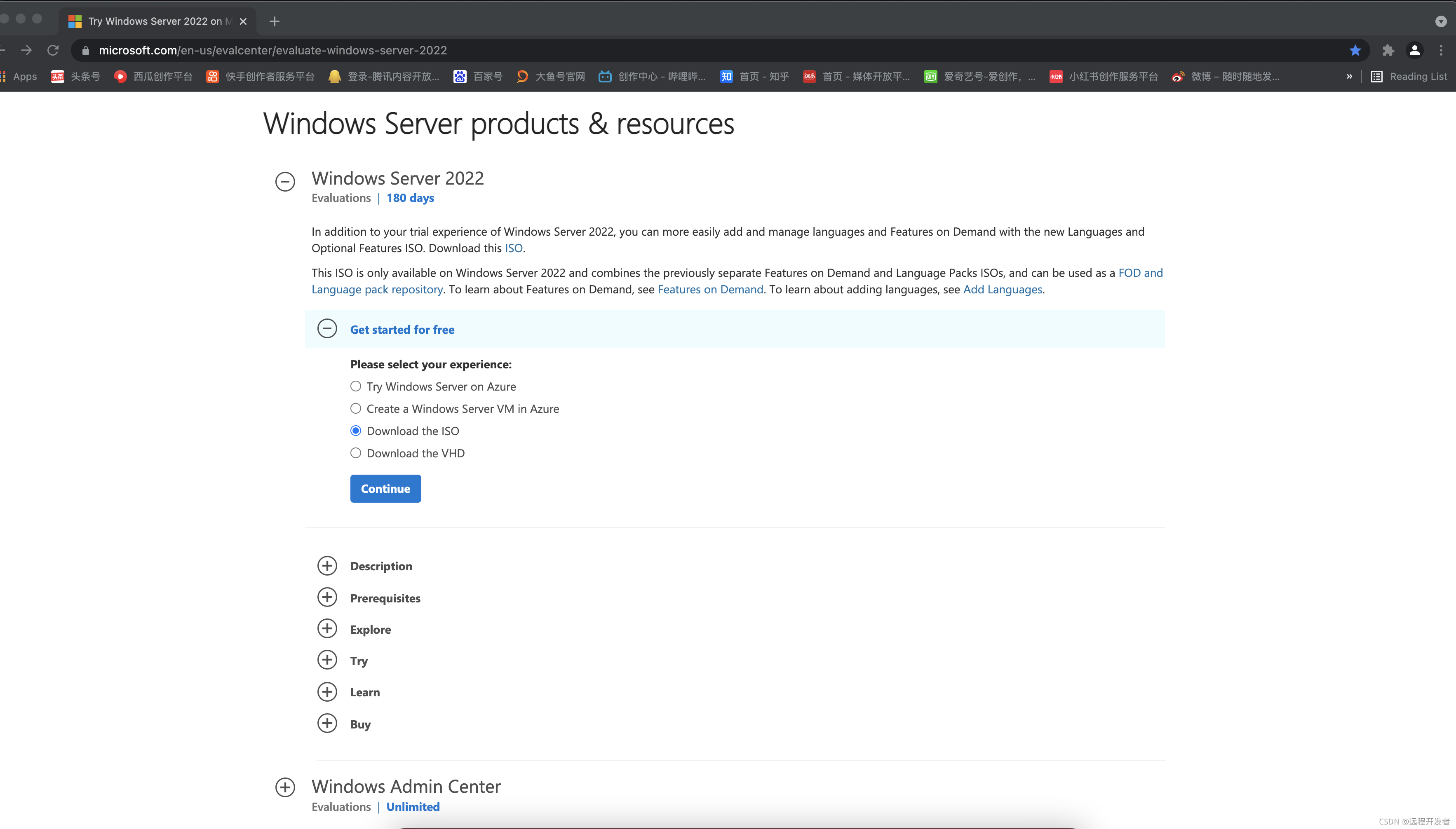Open the 大鱼号官网 bookmark
The height and width of the screenshot is (829, 1456).
pos(550,76)
